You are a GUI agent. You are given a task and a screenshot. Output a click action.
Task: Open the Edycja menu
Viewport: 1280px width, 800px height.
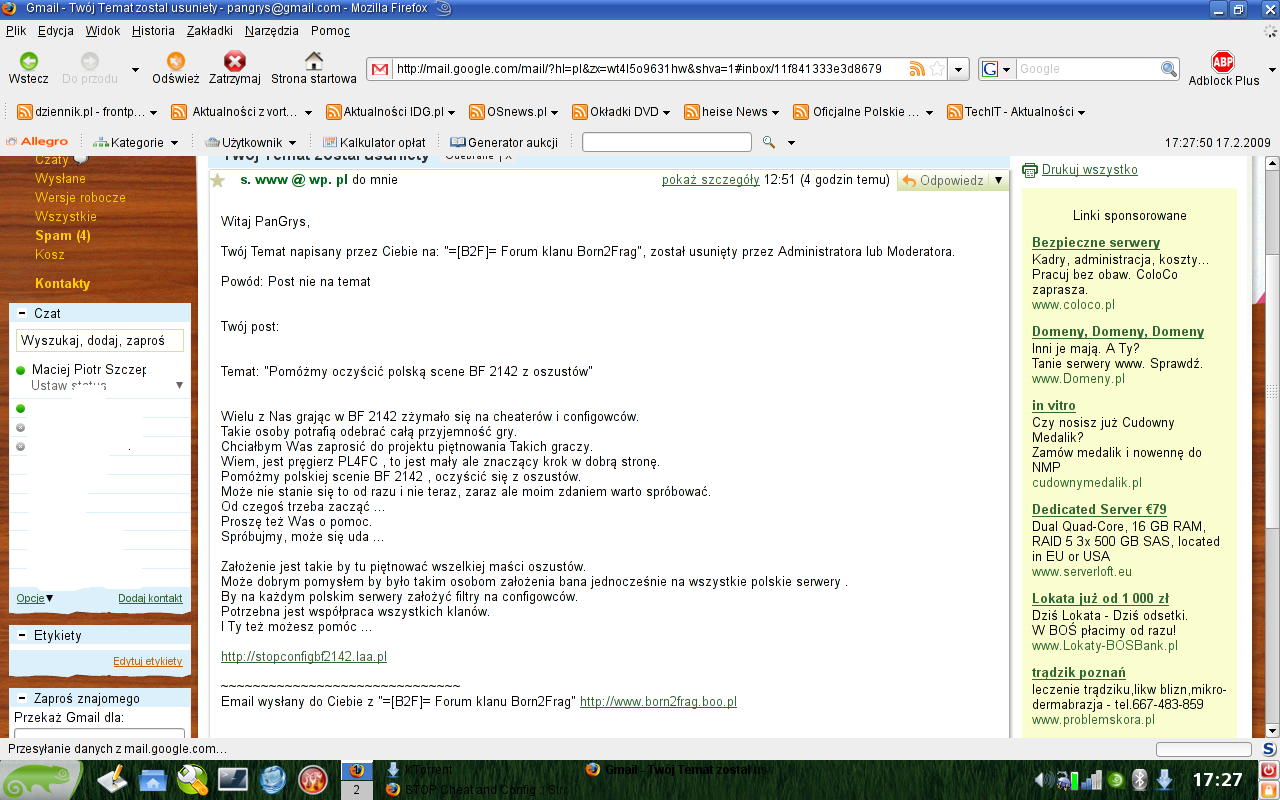click(x=56, y=31)
